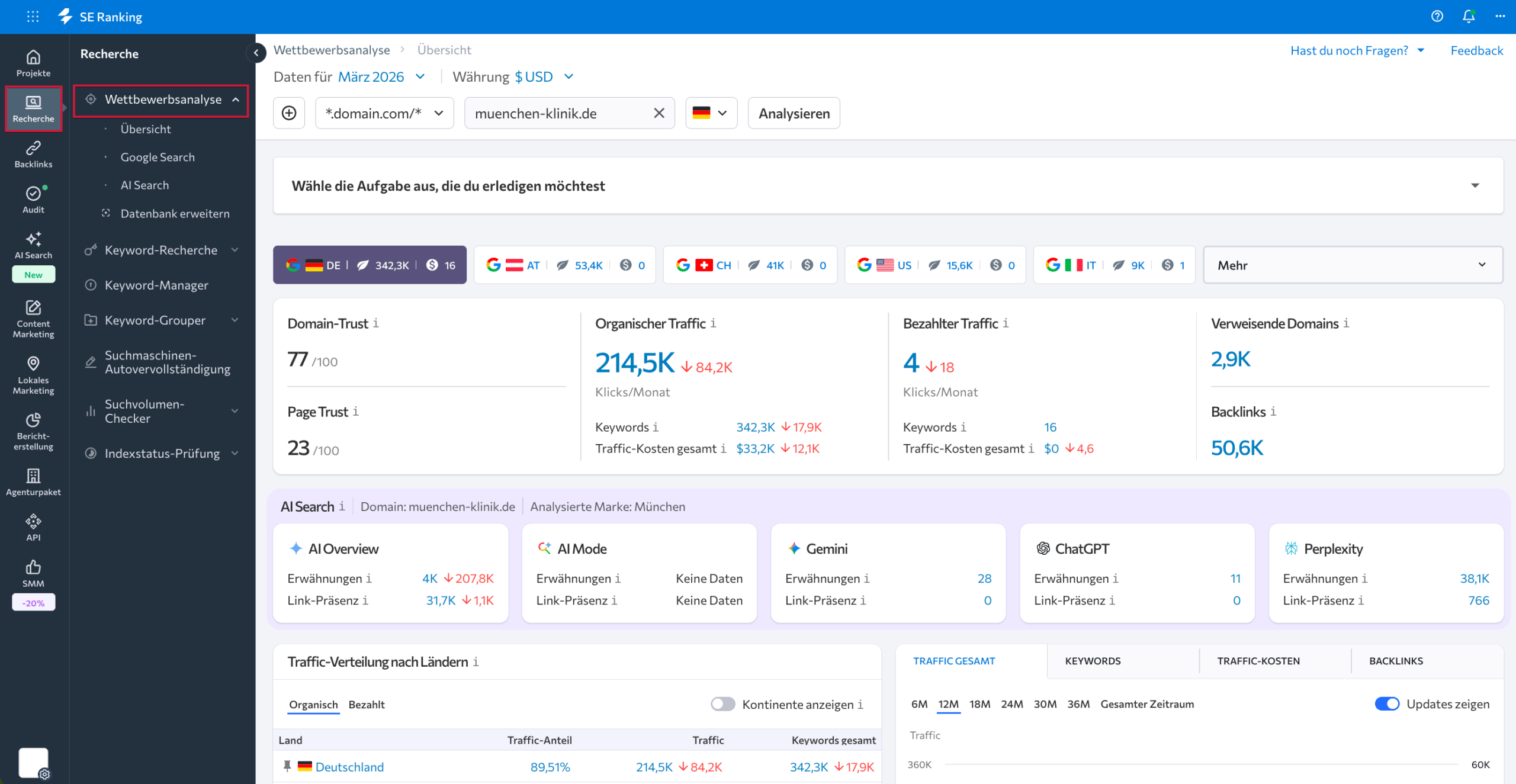Unpin the Deutschland row
This screenshot has width=1516, height=784.
tap(287, 766)
